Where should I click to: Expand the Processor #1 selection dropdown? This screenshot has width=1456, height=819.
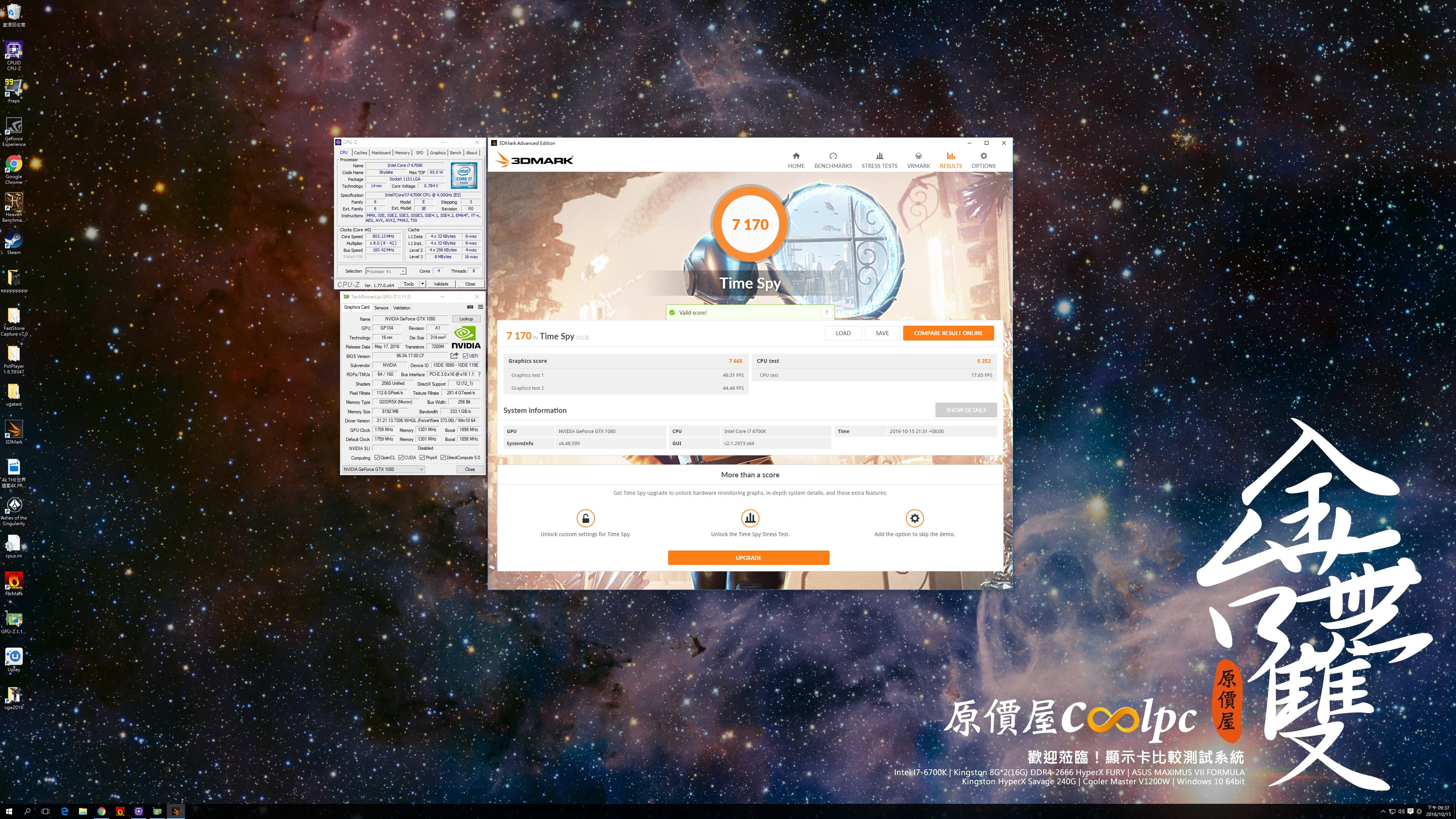tap(403, 271)
